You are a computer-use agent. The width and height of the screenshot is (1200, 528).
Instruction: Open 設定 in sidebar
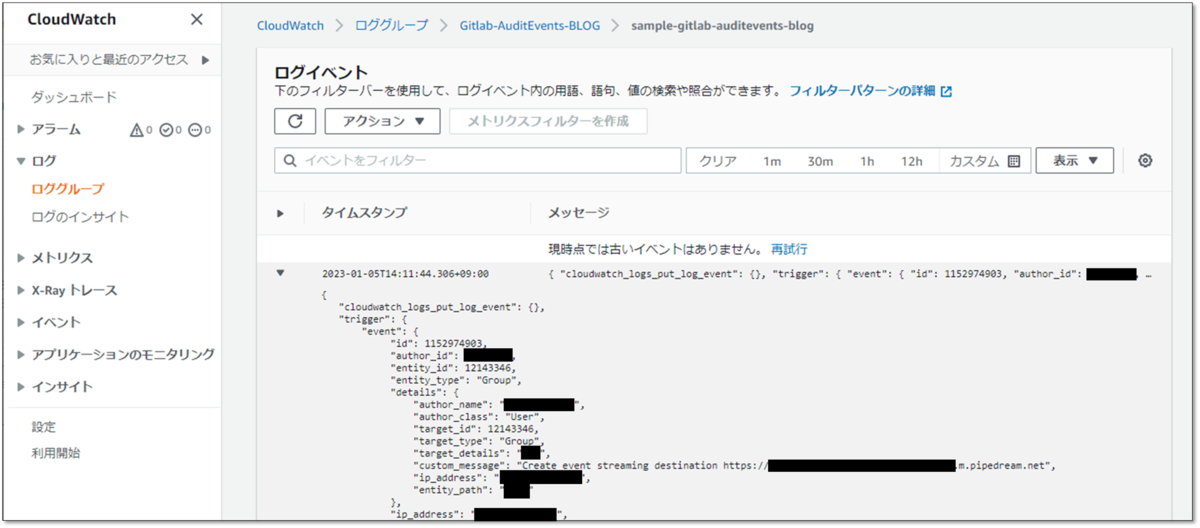[44, 426]
